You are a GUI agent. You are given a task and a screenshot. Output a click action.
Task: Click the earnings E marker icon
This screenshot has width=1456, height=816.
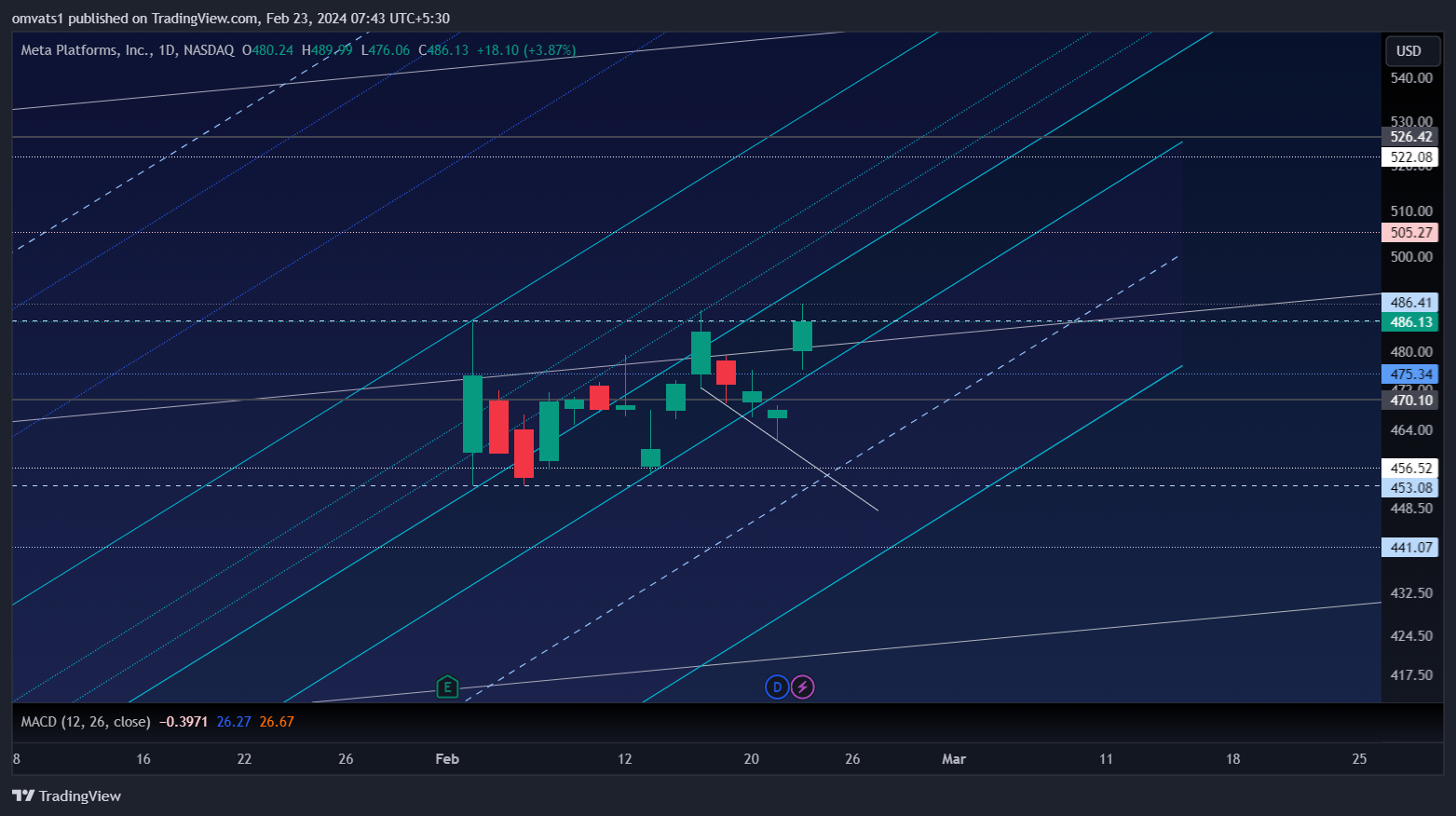pyautogui.click(x=447, y=687)
